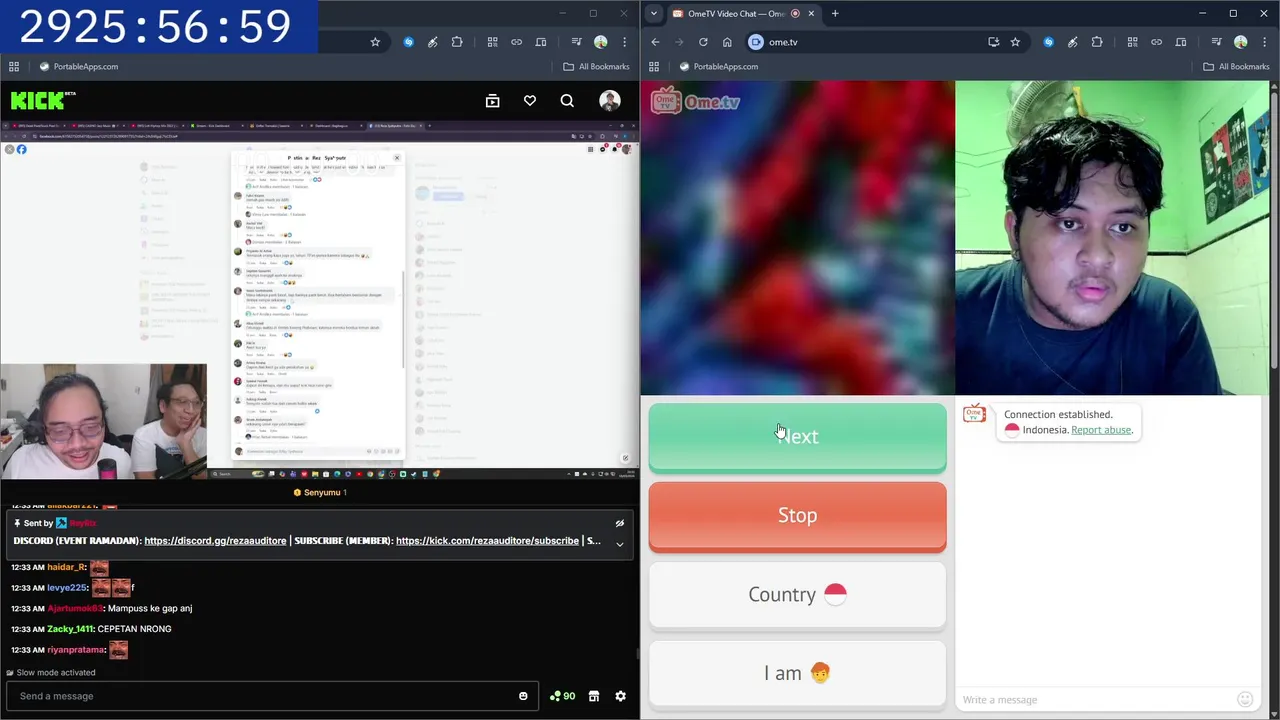Click the camera site info icon in the address bar
The width and height of the screenshot is (1280, 720).
(x=756, y=42)
